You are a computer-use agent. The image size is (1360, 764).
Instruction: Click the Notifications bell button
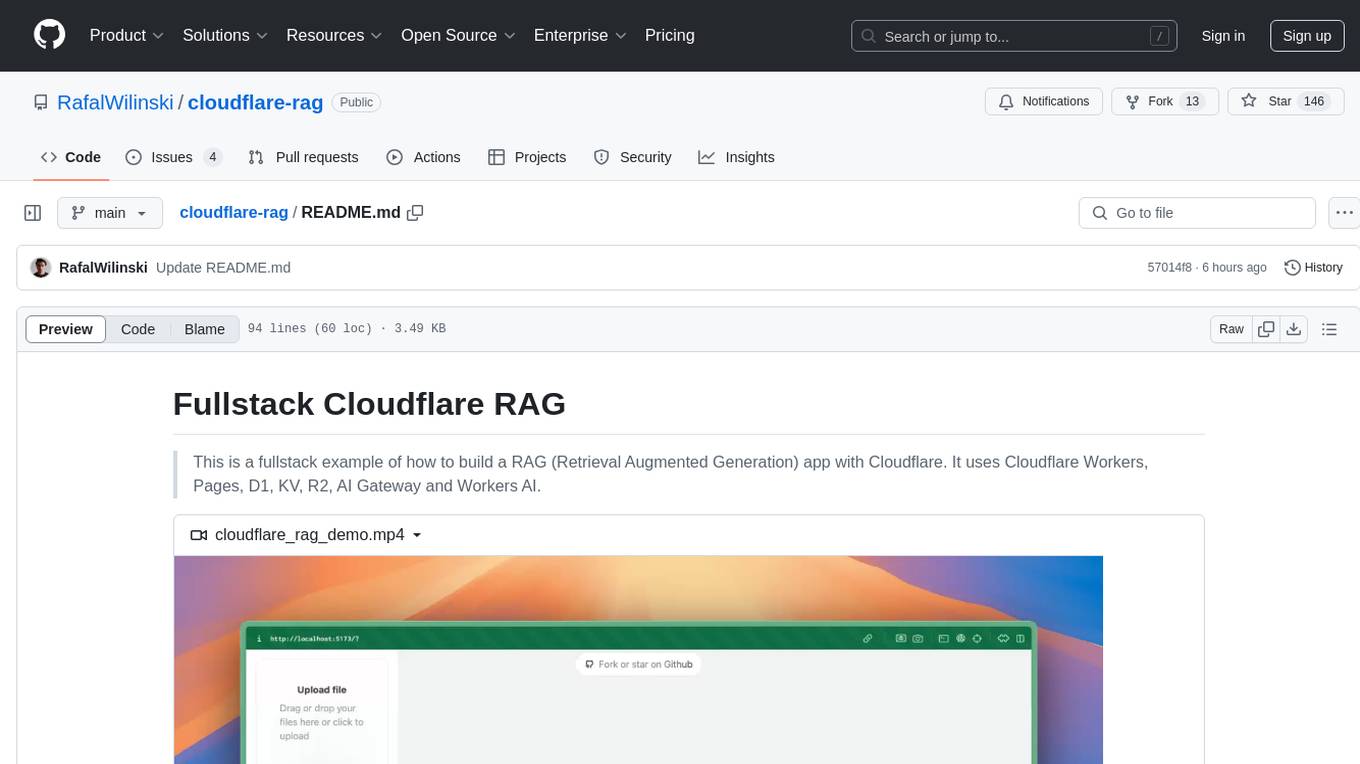click(1044, 102)
